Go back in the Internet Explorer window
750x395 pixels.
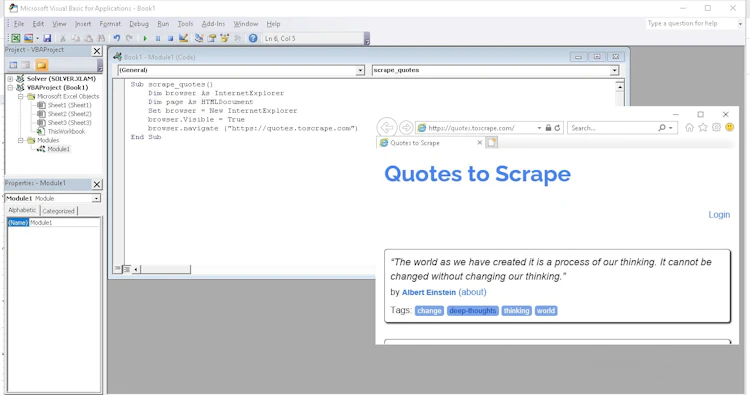point(386,128)
